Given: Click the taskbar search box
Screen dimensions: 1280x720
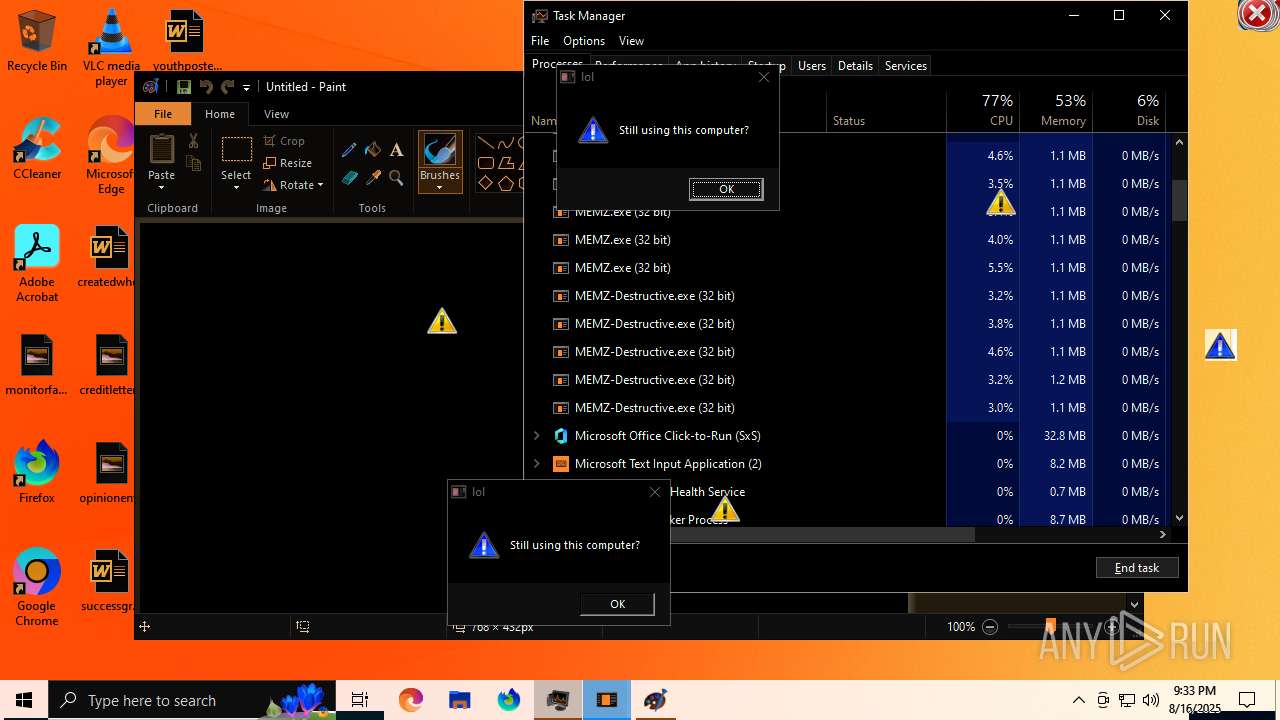Looking at the screenshot, I should (190, 700).
